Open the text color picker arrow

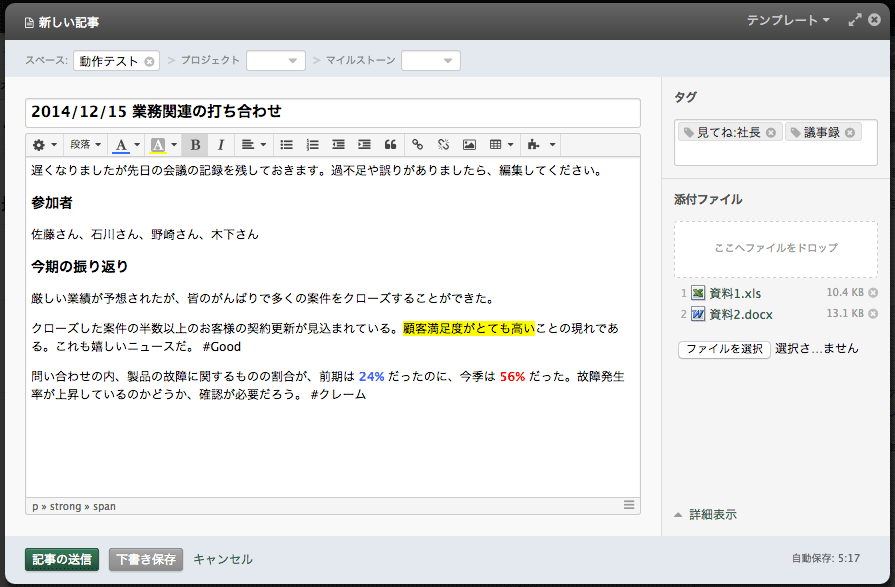click(137, 145)
